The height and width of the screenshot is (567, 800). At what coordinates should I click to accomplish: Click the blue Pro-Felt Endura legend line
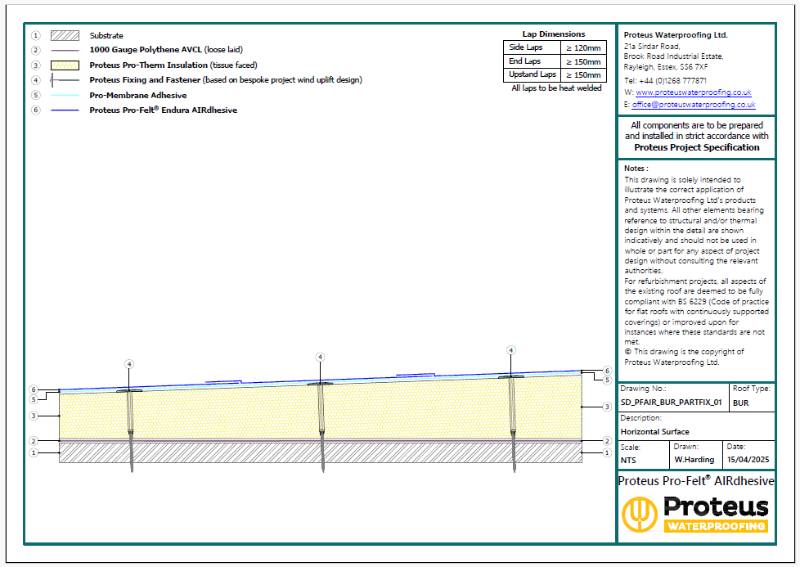(65, 110)
